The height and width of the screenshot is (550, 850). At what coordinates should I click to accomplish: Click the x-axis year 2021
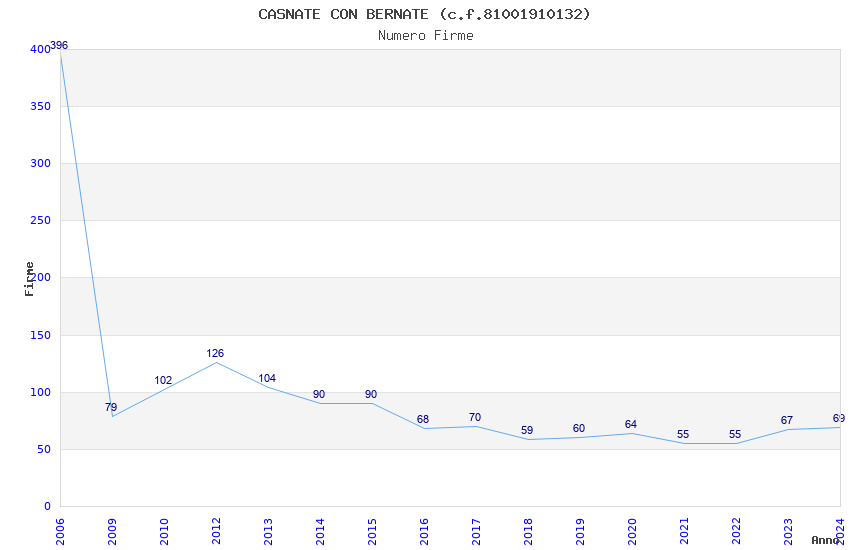click(x=684, y=532)
